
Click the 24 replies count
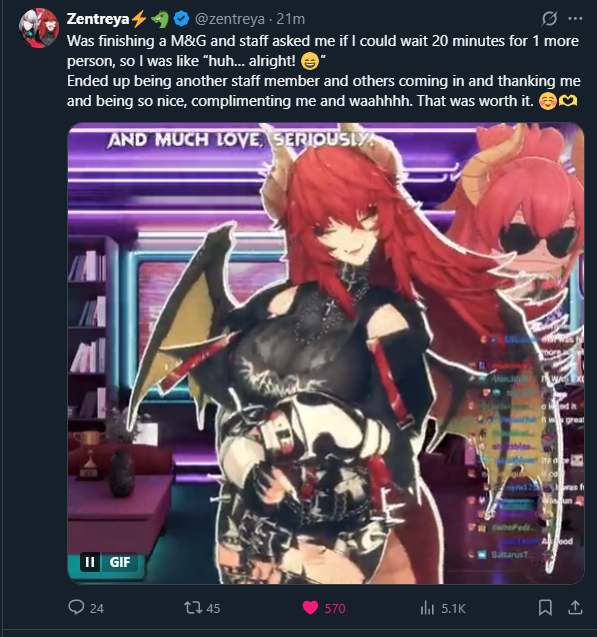(97, 608)
